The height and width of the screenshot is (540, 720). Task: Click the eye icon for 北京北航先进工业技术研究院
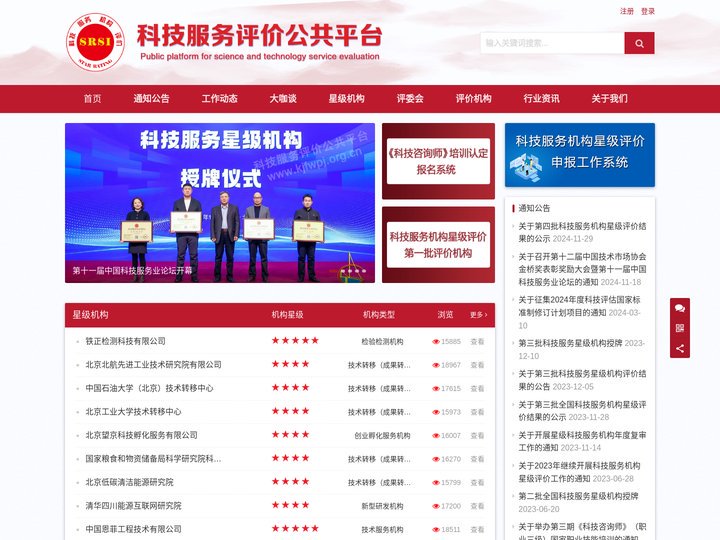pyautogui.click(x=436, y=365)
